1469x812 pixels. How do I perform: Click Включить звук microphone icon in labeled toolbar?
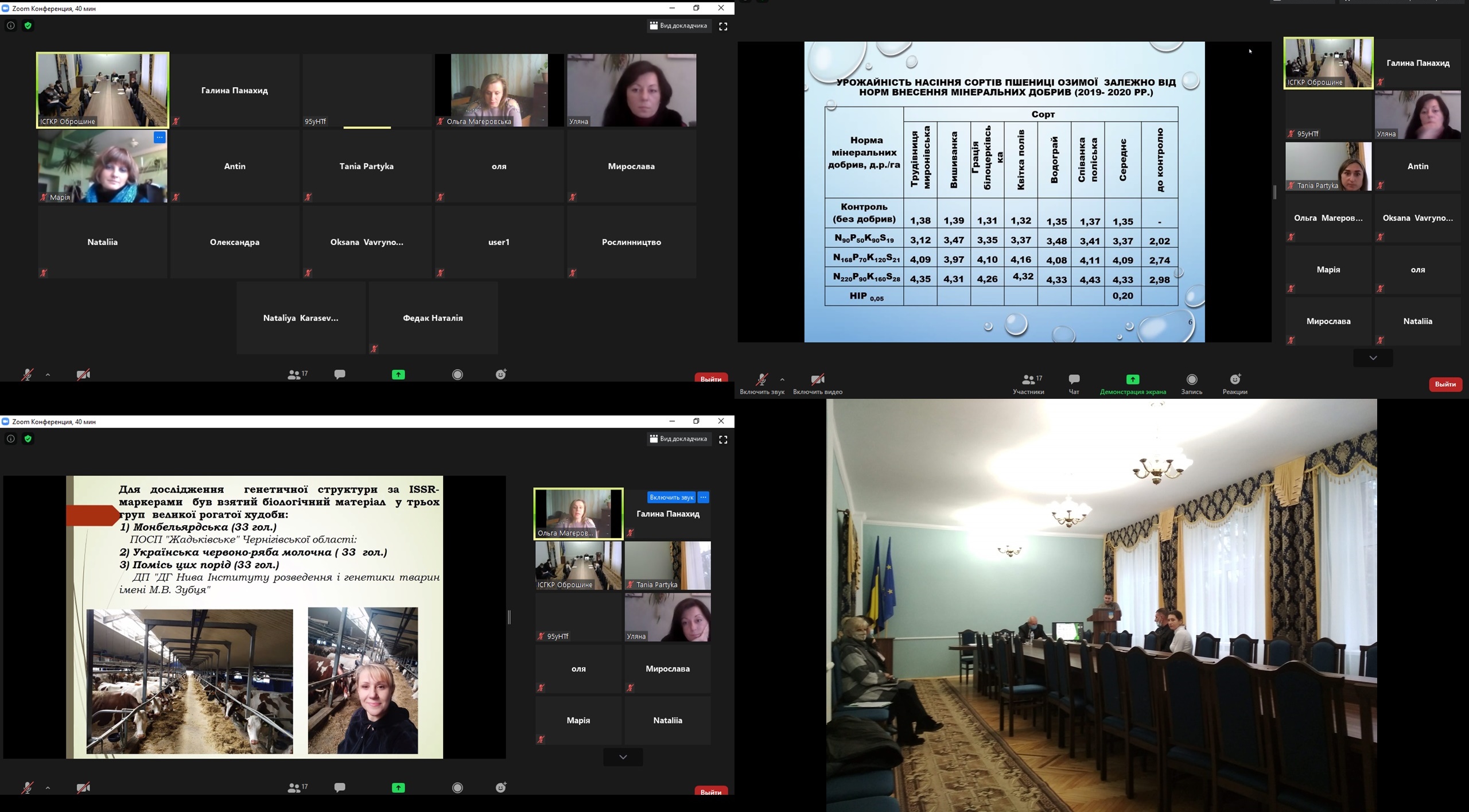(x=761, y=379)
